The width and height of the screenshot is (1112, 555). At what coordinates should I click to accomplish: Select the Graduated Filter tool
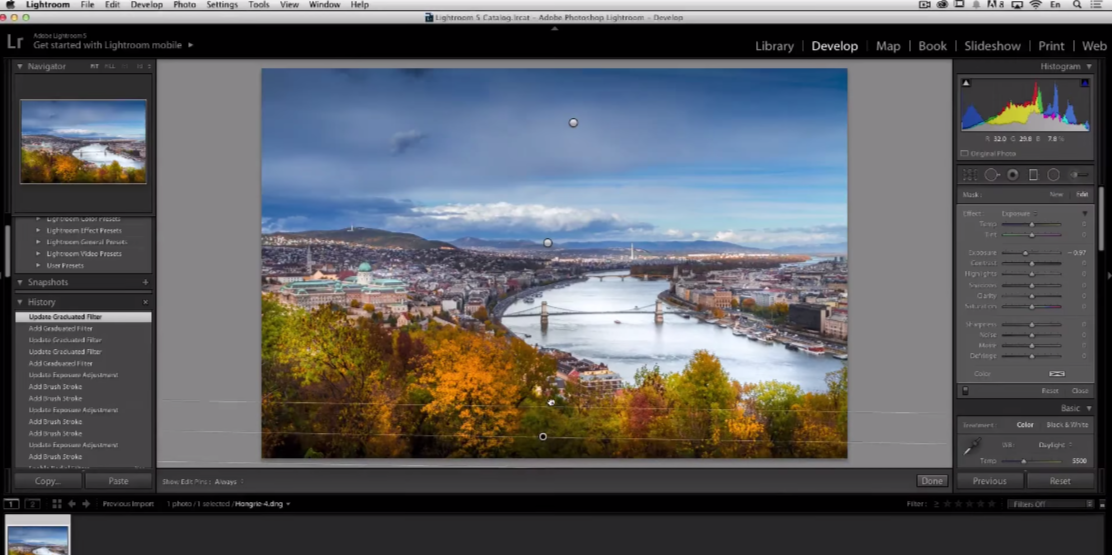coord(1033,175)
